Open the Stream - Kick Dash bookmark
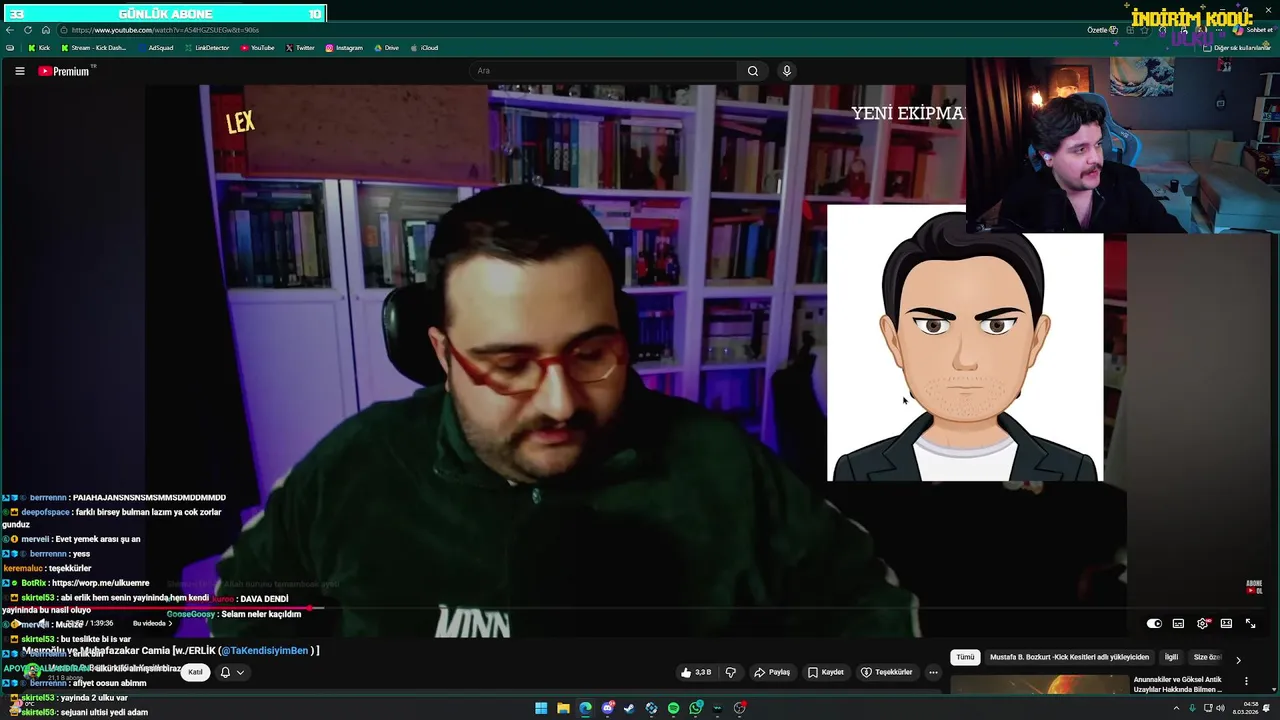1280x720 pixels. [94, 48]
